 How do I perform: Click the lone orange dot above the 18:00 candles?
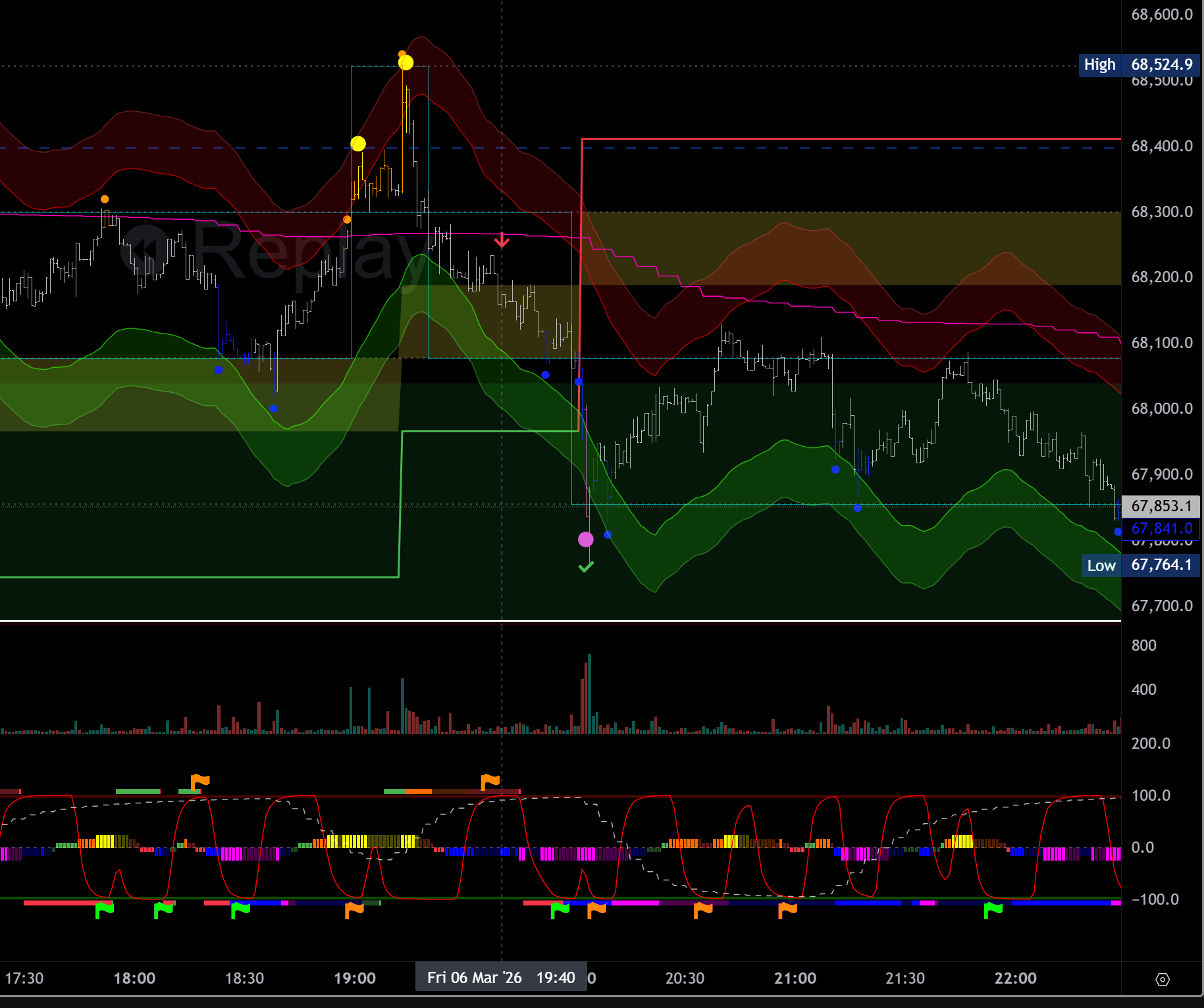coord(105,199)
